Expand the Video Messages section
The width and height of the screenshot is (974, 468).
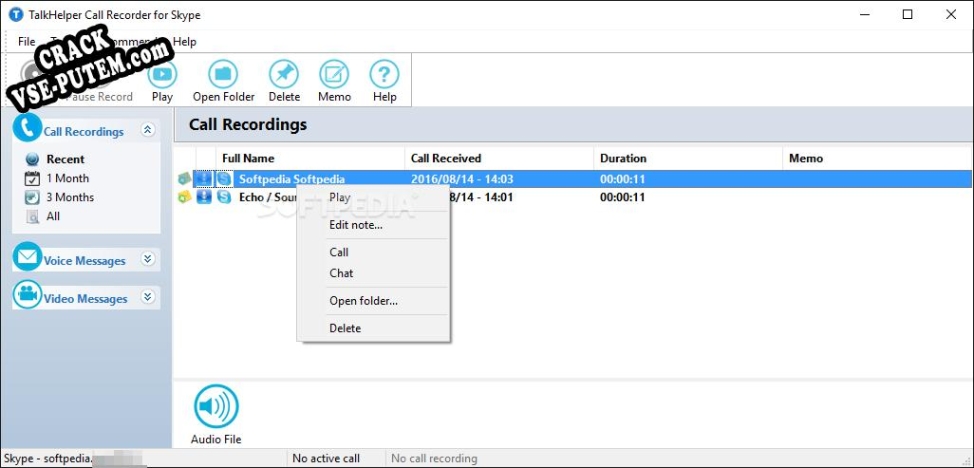tap(148, 297)
